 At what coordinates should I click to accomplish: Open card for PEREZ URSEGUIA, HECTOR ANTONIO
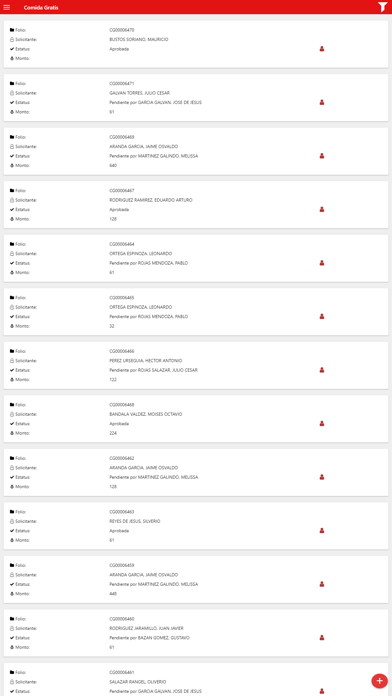pos(196,365)
